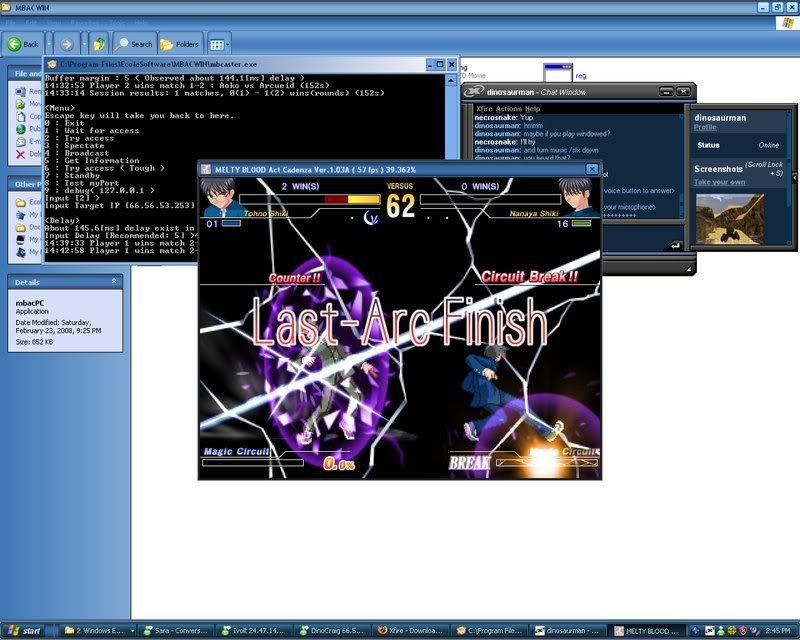The image size is (800, 640).
Task: Click the Rename file icon in task pane
Action: tap(20, 91)
